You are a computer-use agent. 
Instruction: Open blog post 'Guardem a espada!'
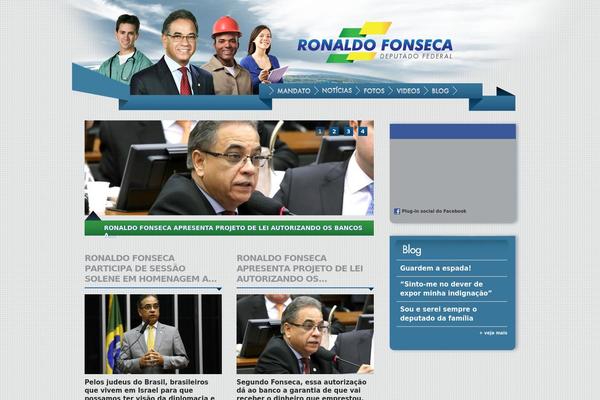(x=435, y=268)
